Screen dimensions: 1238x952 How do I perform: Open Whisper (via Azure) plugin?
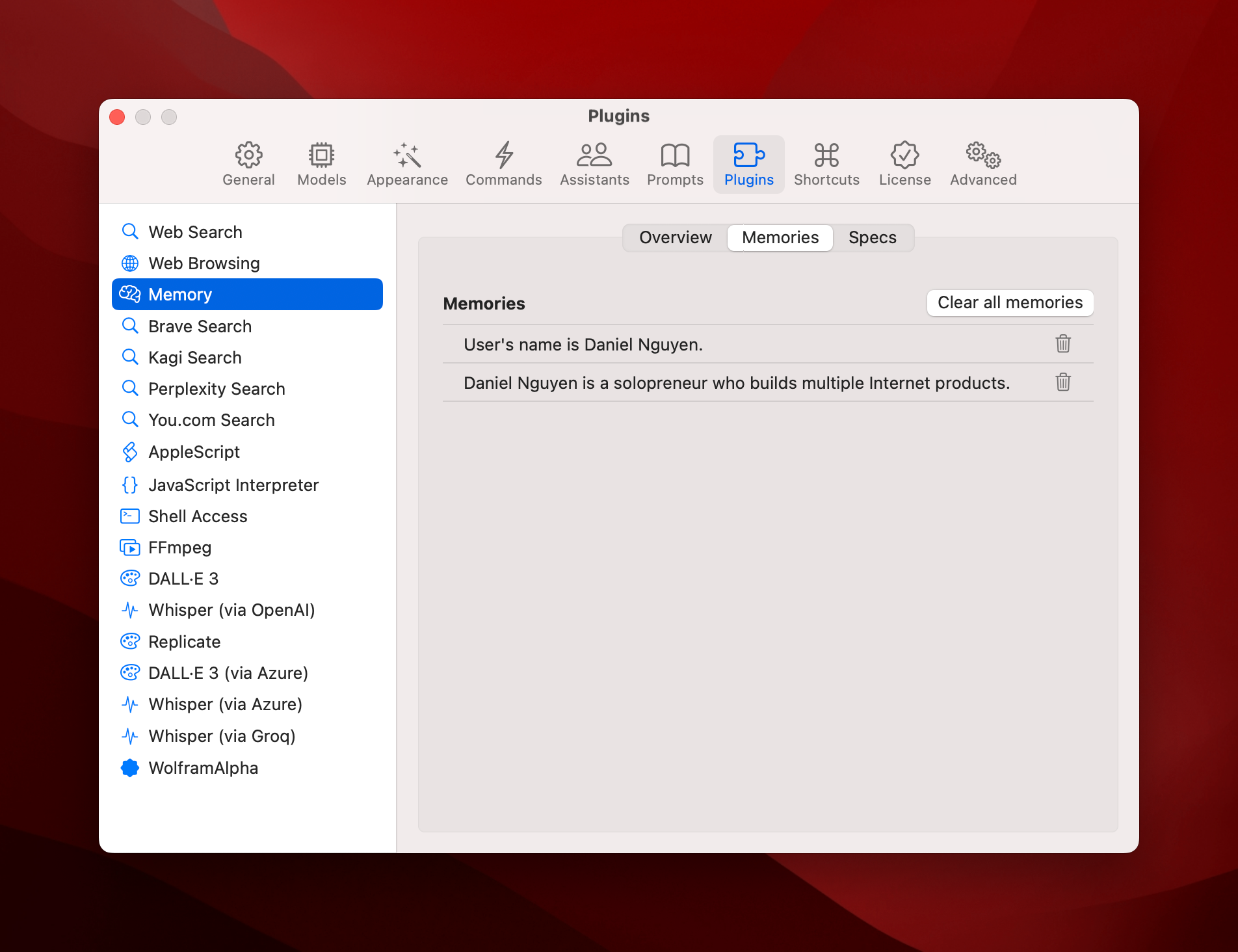point(247,704)
